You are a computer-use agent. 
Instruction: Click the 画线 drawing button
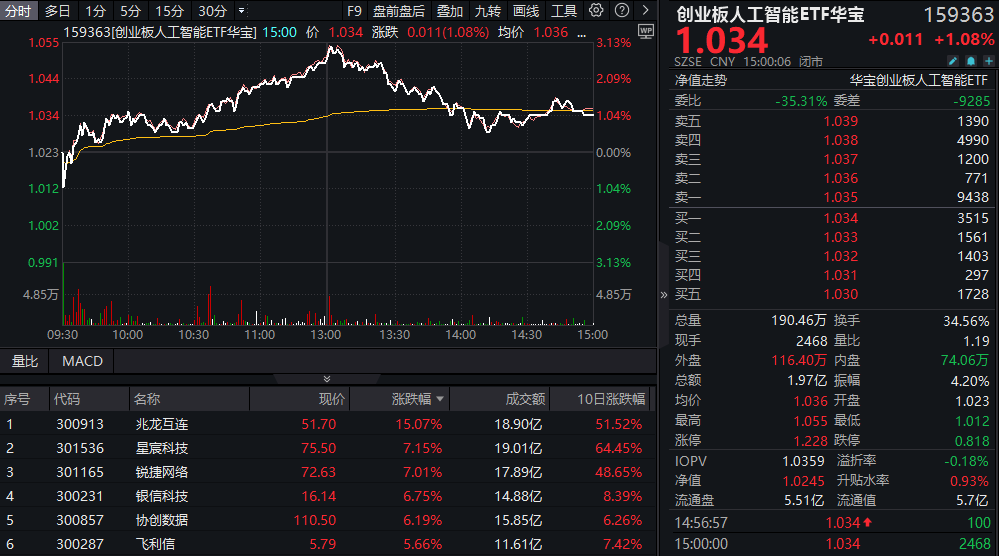(x=526, y=11)
